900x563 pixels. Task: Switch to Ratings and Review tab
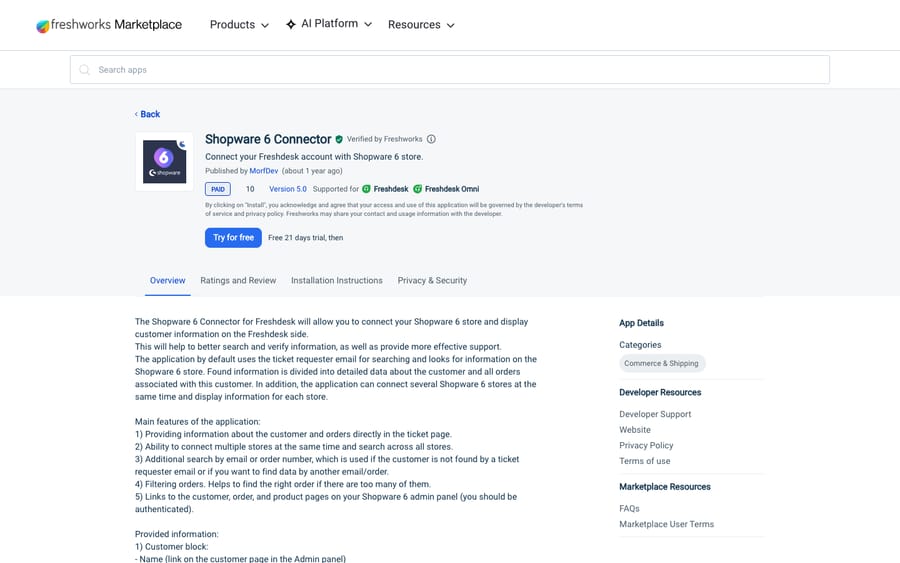click(238, 281)
